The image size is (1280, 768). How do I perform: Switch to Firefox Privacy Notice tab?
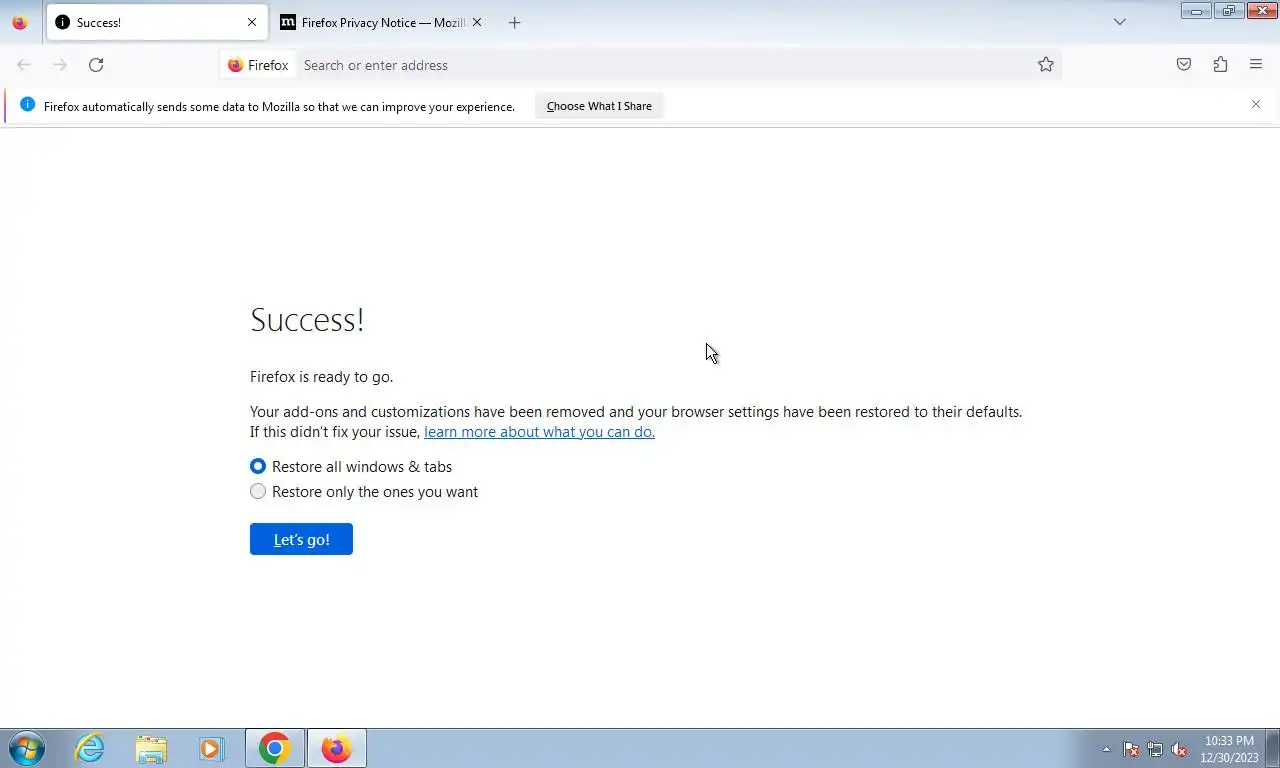click(381, 22)
